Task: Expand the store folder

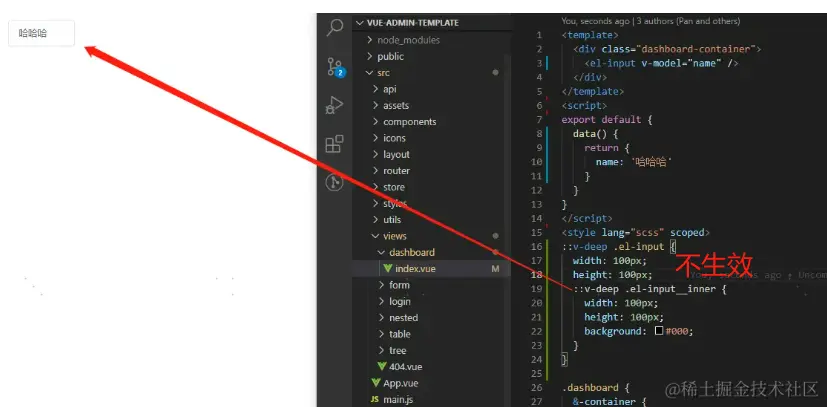Action: pos(376,187)
